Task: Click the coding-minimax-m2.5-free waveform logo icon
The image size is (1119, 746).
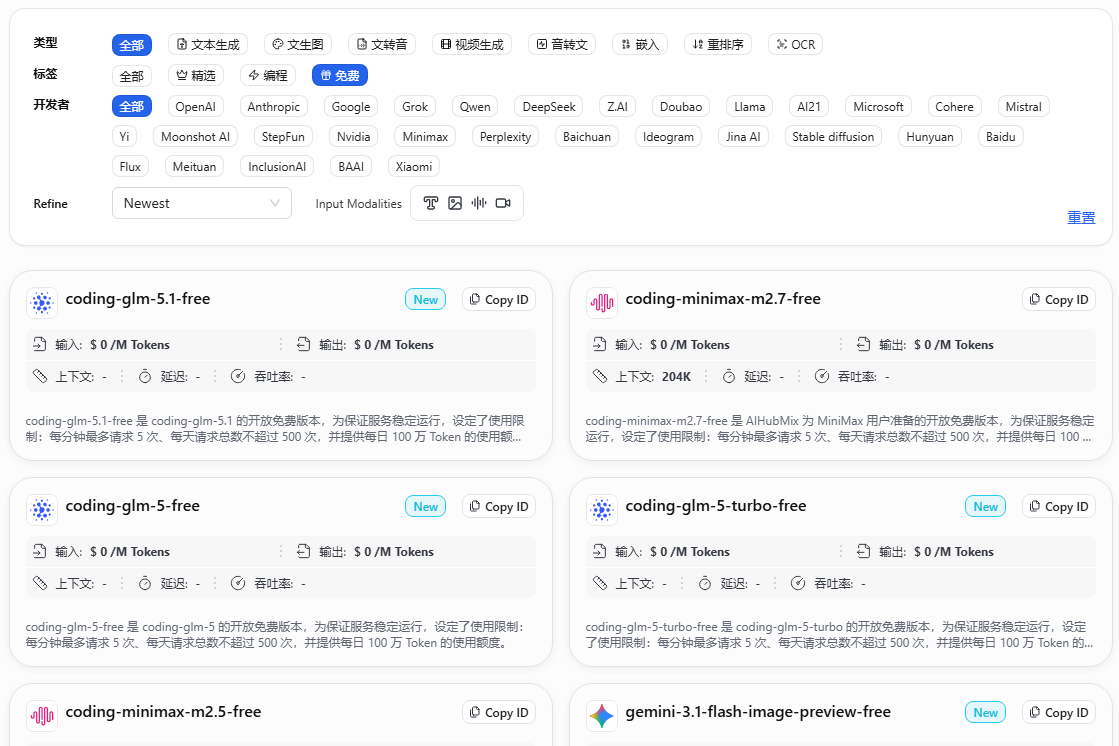Action: coord(42,715)
